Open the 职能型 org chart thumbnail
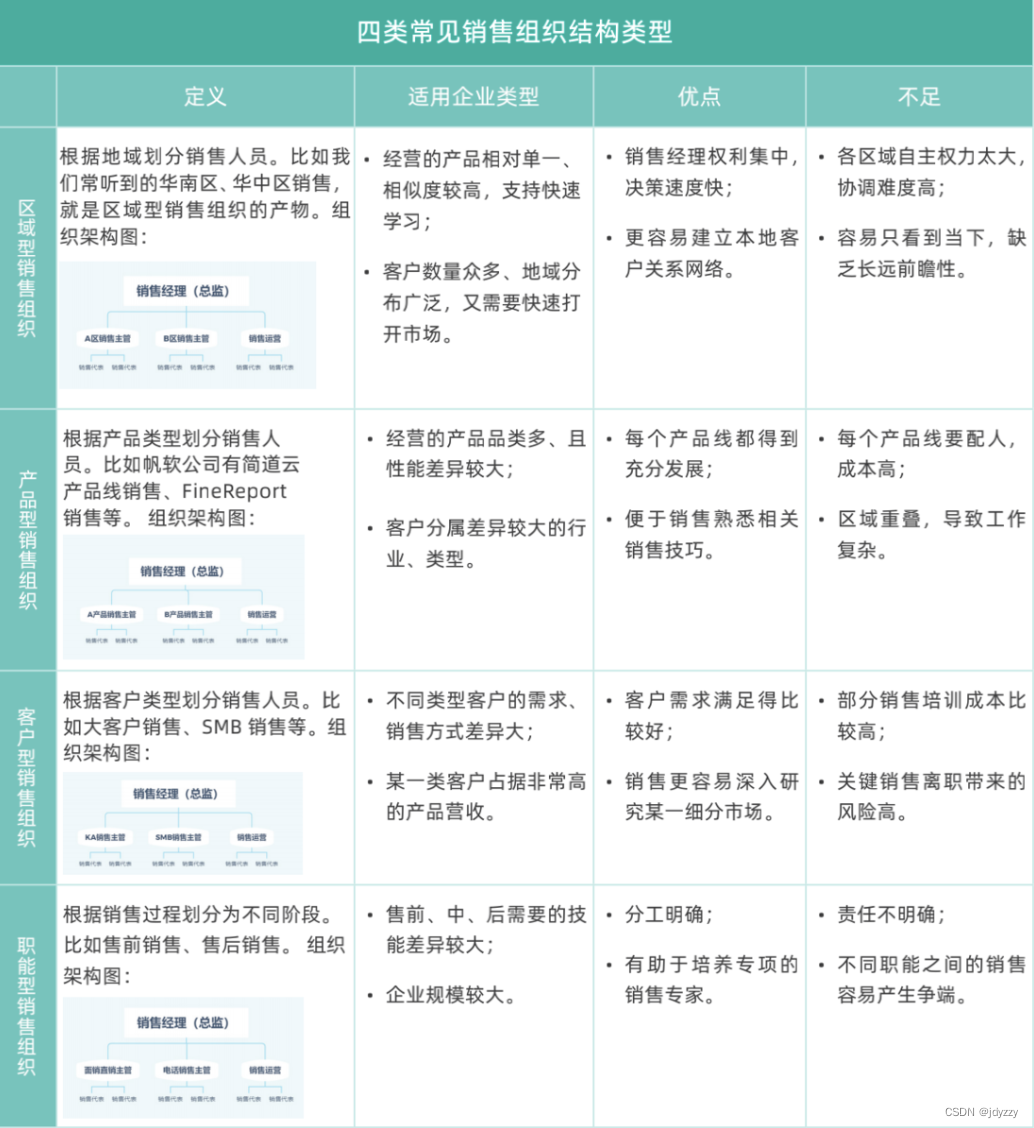The width and height of the screenshot is (1034, 1128). pyautogui.click(x=183, y=1058)
